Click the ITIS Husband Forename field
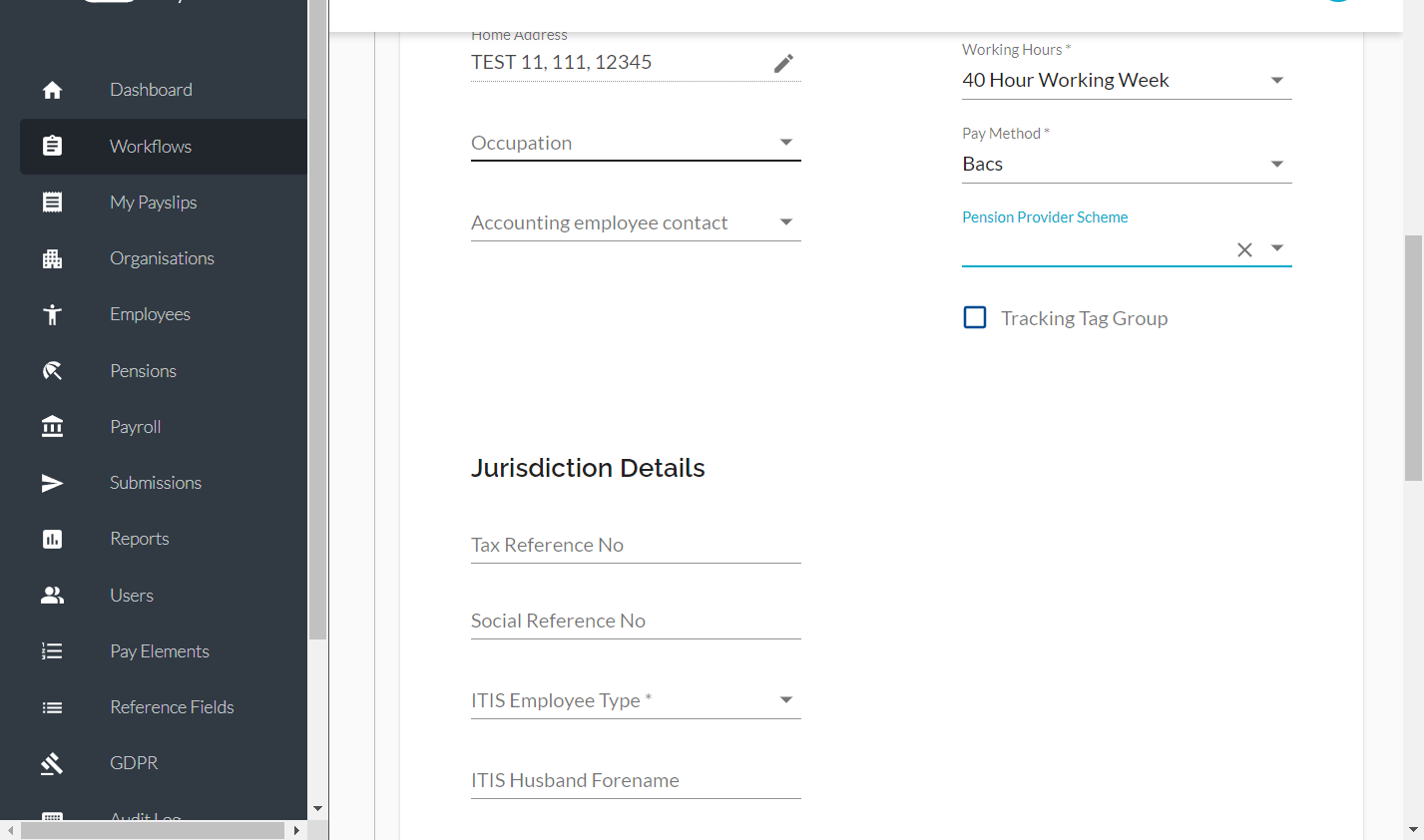Viewport: 1424px width, 840px height. (x=636, y=780)
